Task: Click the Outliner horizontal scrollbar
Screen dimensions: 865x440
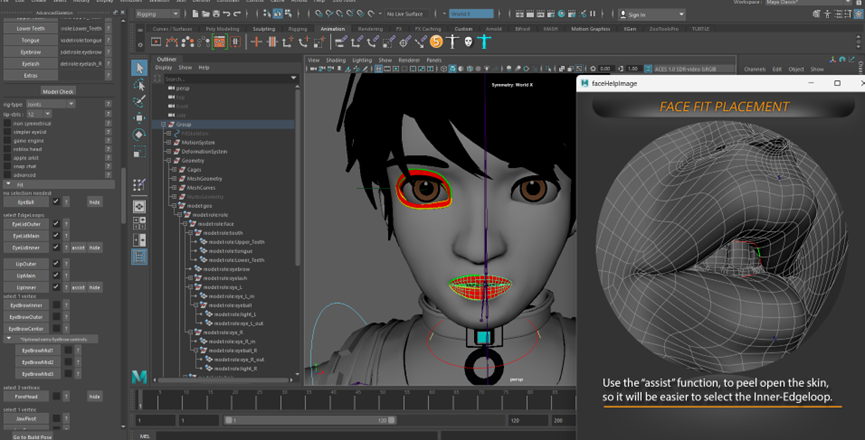Action: tap(224, 380)
